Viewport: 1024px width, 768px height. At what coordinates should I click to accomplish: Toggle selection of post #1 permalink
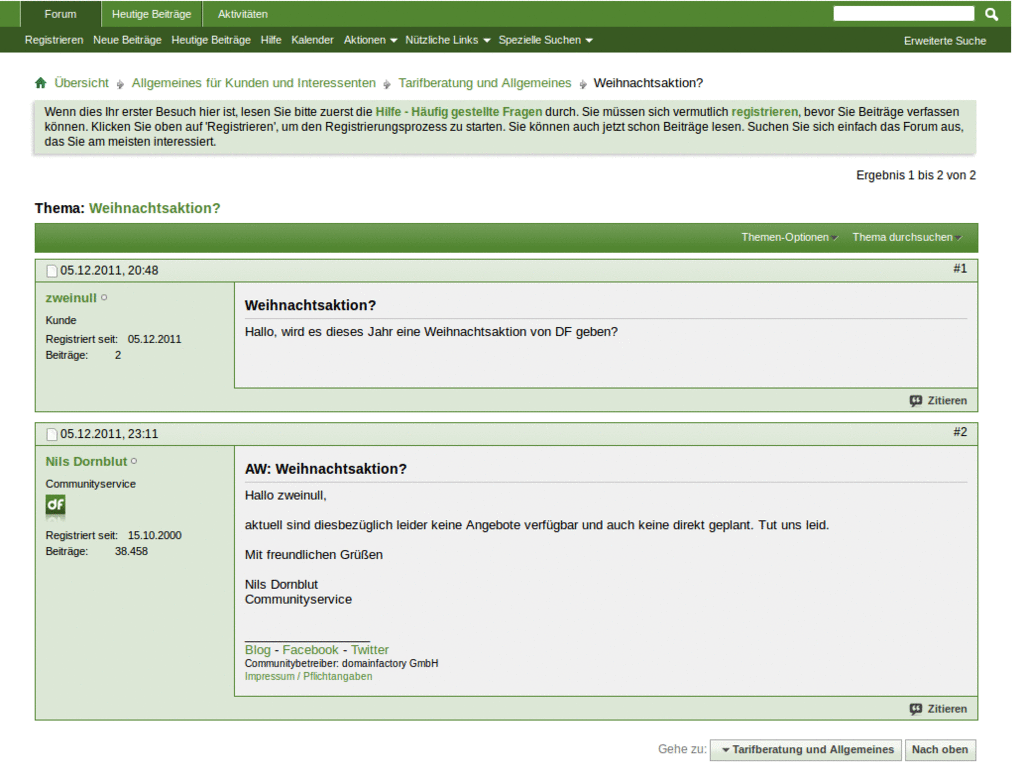point(960,268)
